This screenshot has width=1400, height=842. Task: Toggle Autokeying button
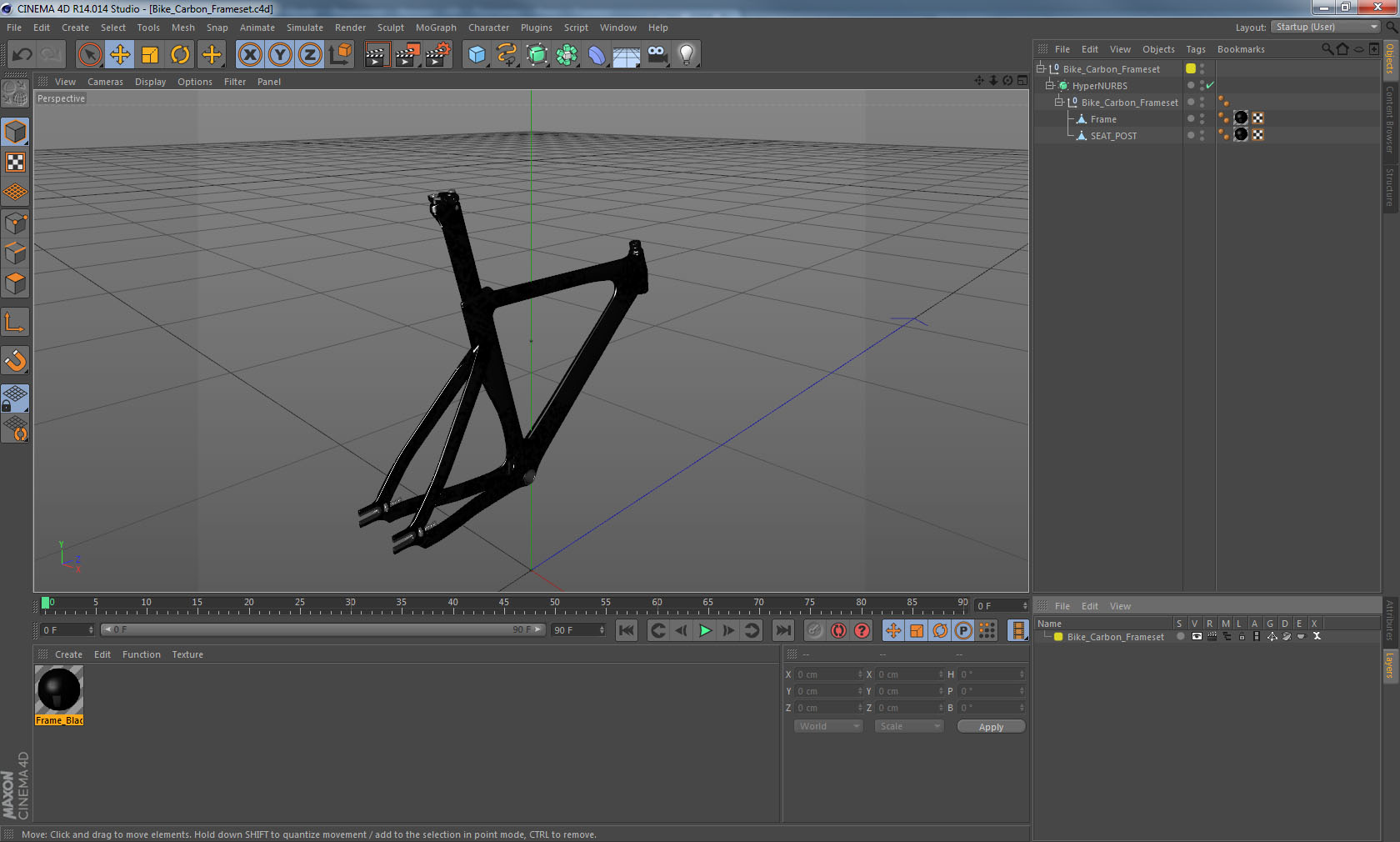pos(838,630)
